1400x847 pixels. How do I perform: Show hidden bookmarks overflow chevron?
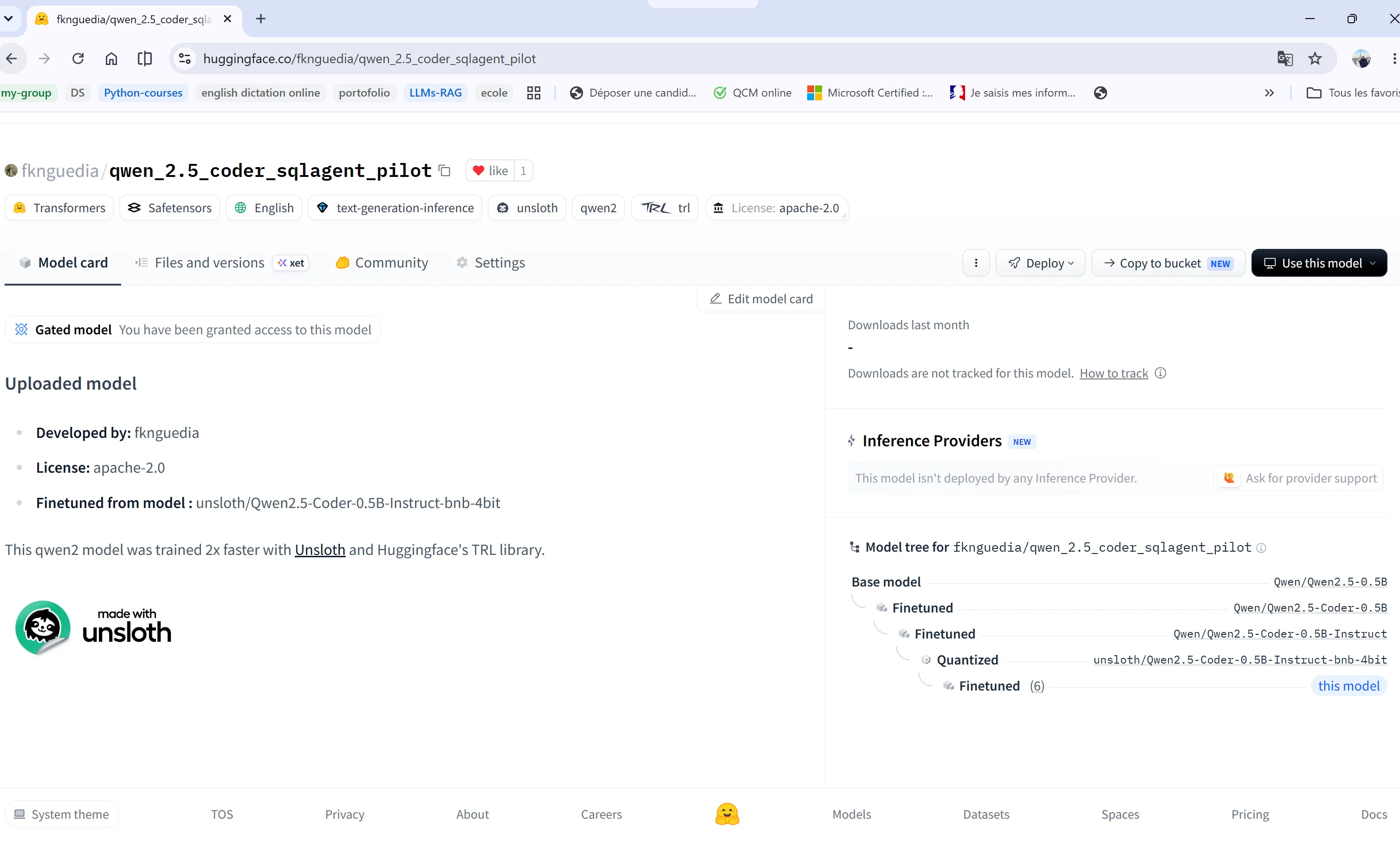pyautogui.click(x=1269, y=93)
